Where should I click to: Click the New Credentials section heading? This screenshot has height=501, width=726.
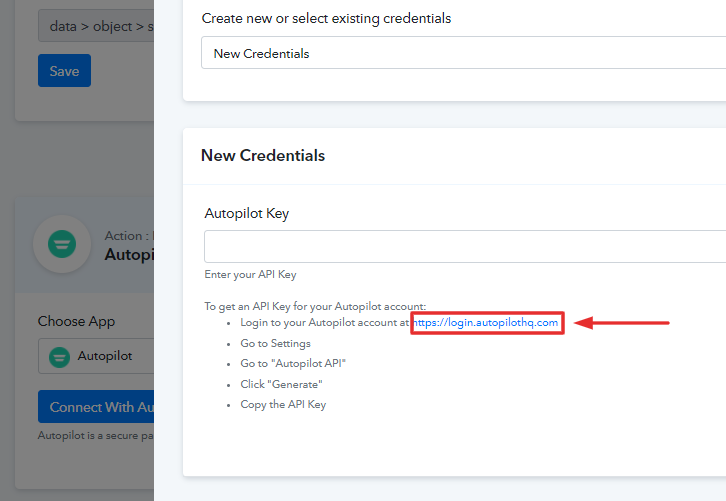(263, 155)
